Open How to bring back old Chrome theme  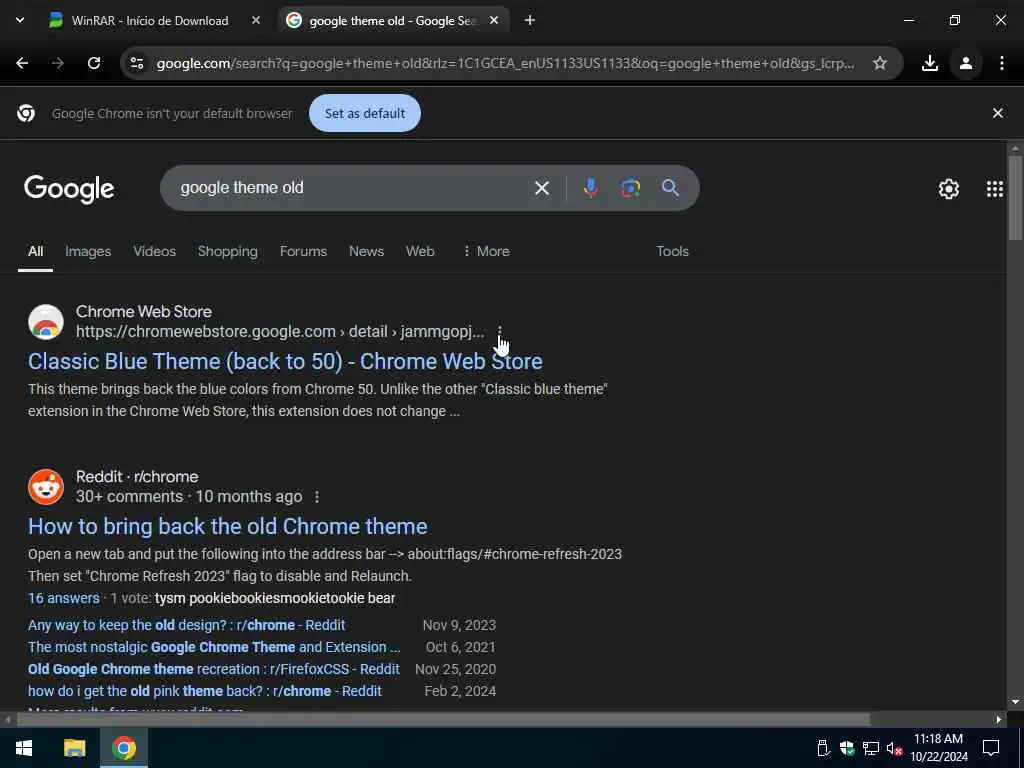tap(228, 526)
